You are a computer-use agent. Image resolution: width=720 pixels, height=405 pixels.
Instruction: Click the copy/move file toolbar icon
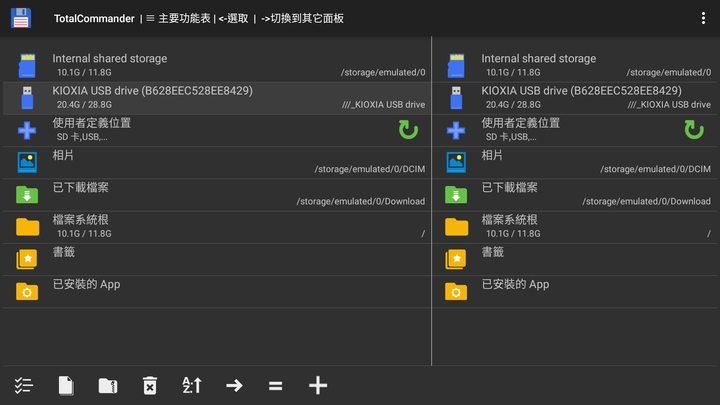click(x=66, y=385)
